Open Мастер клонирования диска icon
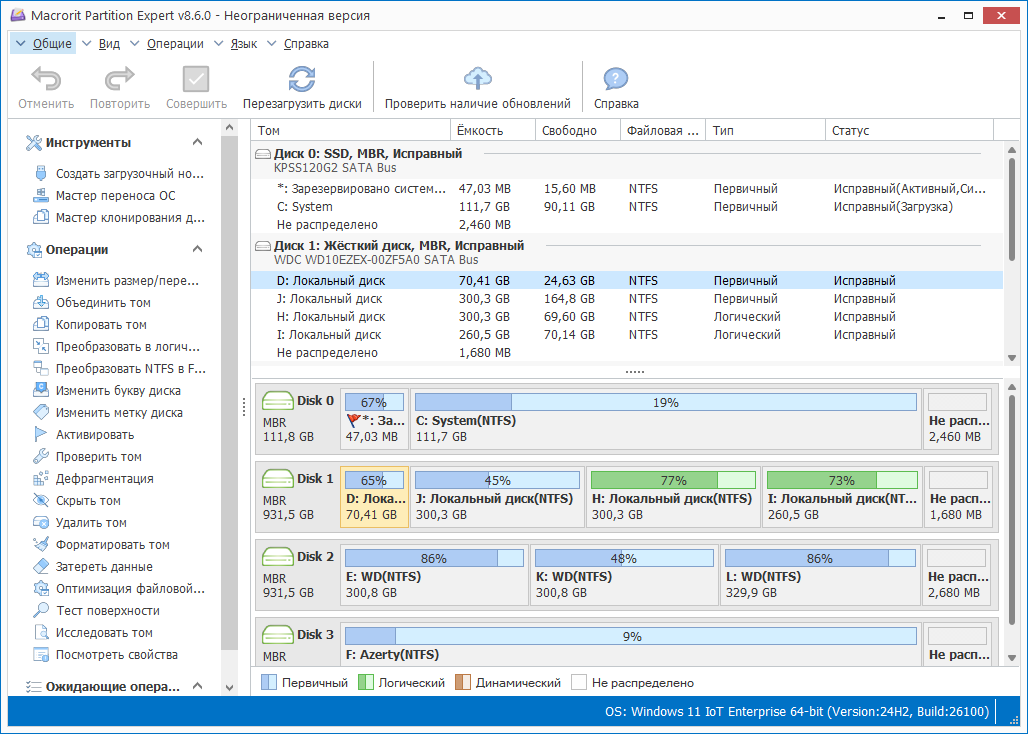 pos(41,218)
